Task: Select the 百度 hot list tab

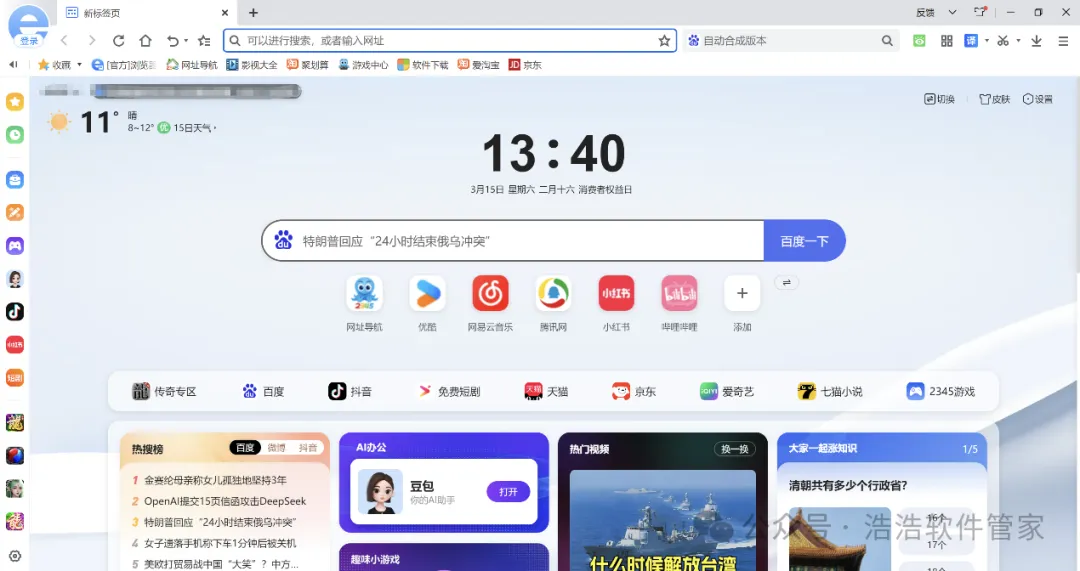Action: click(x=245, y=448)
